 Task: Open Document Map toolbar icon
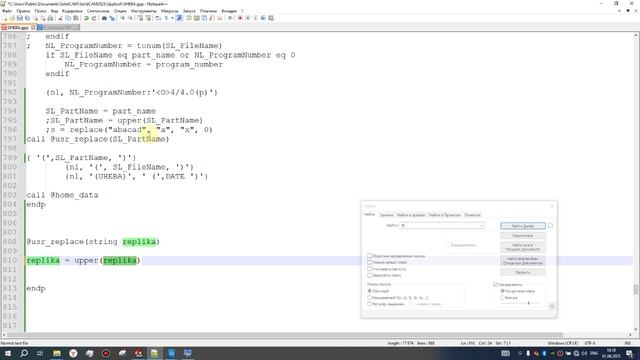click(196, 18)
